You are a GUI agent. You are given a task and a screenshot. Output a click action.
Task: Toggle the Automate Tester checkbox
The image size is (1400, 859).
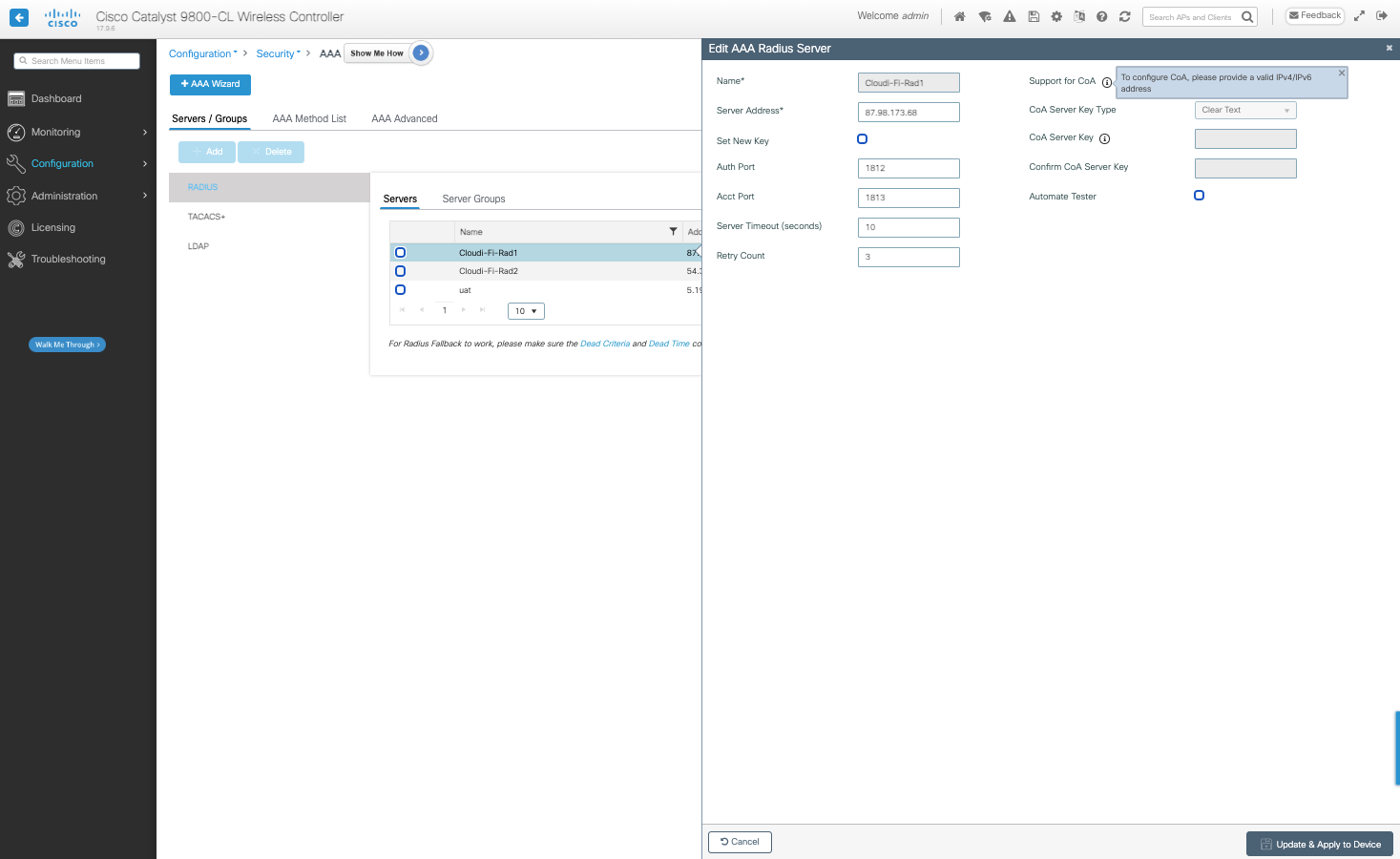[1199, 196]
